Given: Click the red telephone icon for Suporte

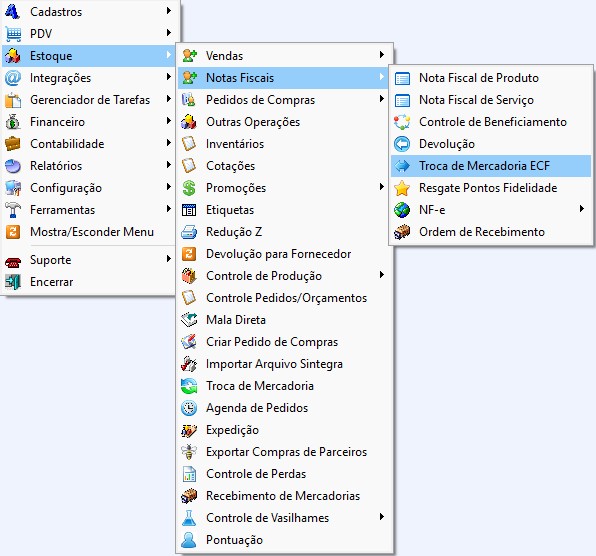Looking at the screenshot, I should point(13,261).
